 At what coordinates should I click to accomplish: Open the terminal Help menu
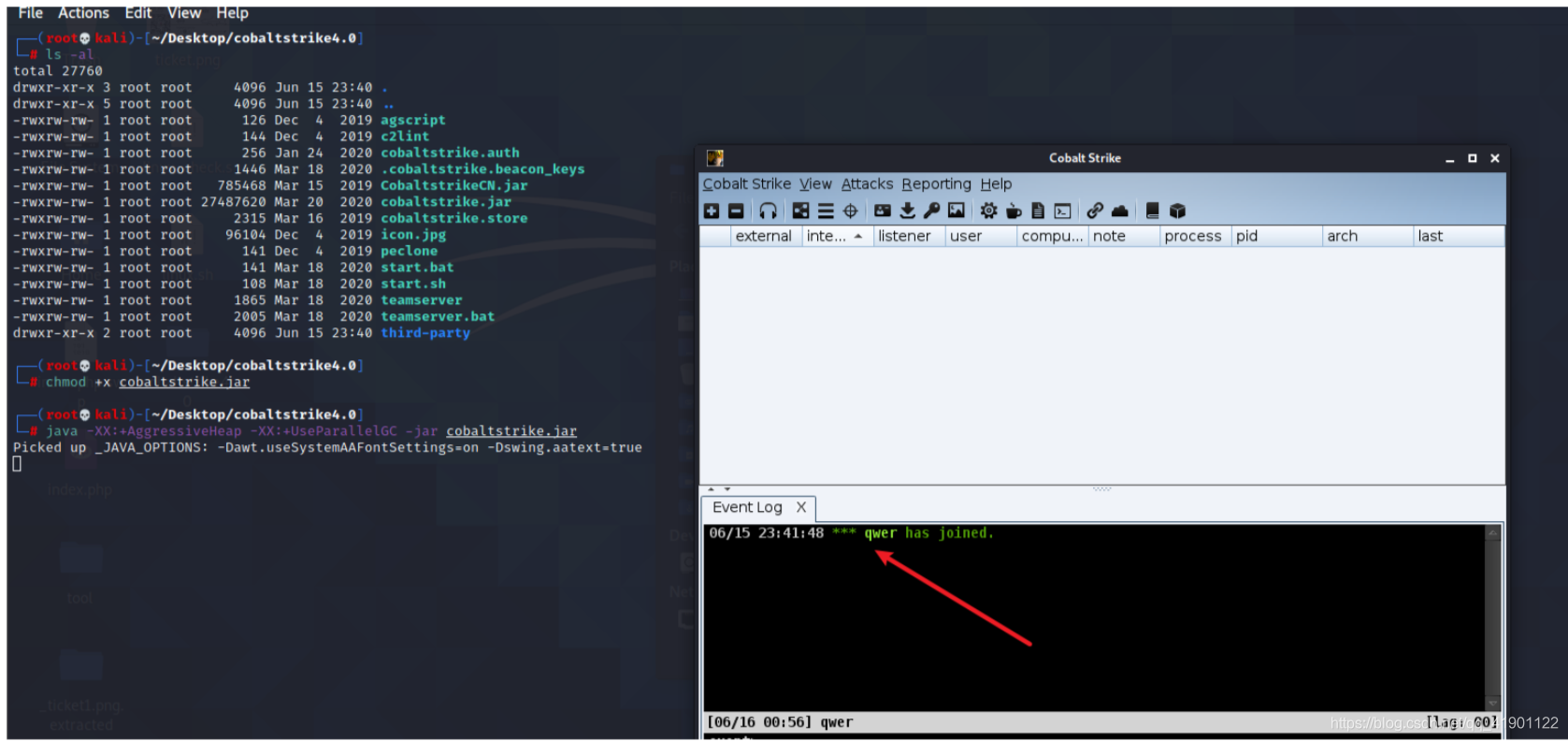tap(232, 13)
